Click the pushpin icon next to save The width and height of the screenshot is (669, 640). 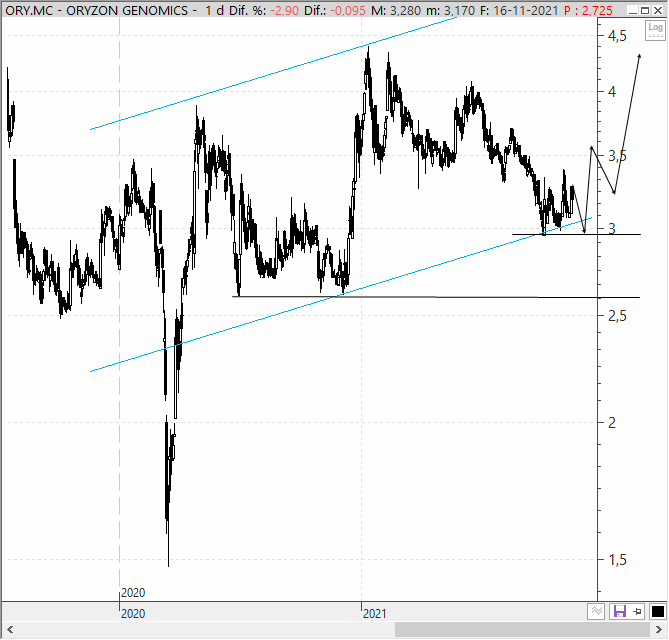coord(637,612)
